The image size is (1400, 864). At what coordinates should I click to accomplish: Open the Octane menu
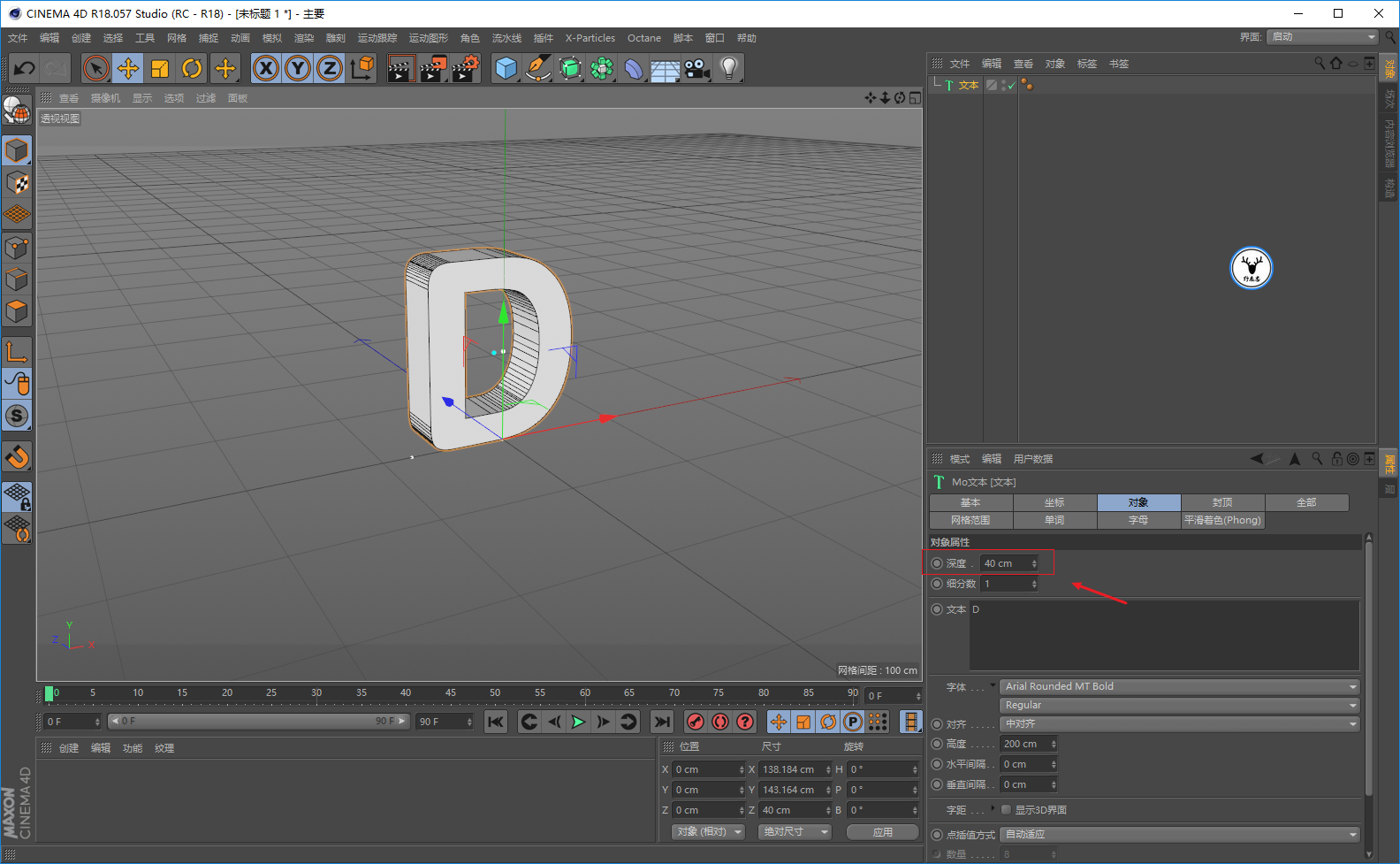click(644, 38)
